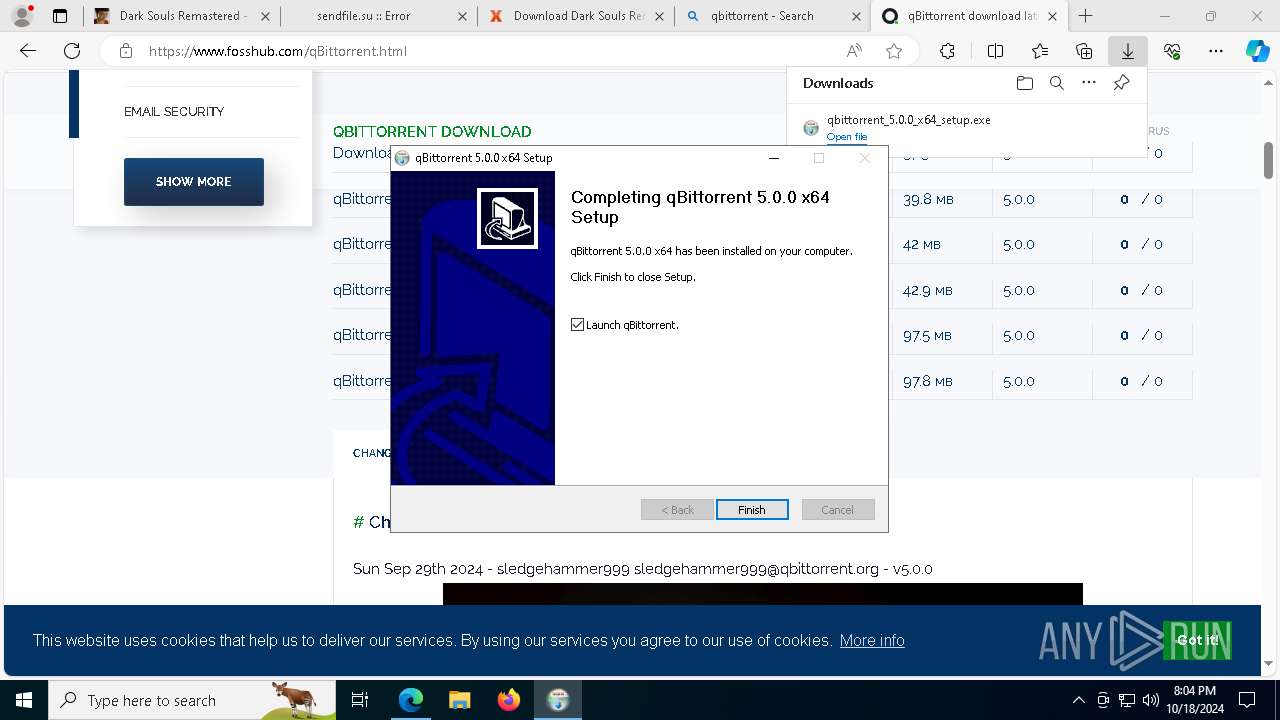The height and width of the screenshot is (720, 1280).
Task: Open the Favorites list icon
Action: pos(1040,51)
